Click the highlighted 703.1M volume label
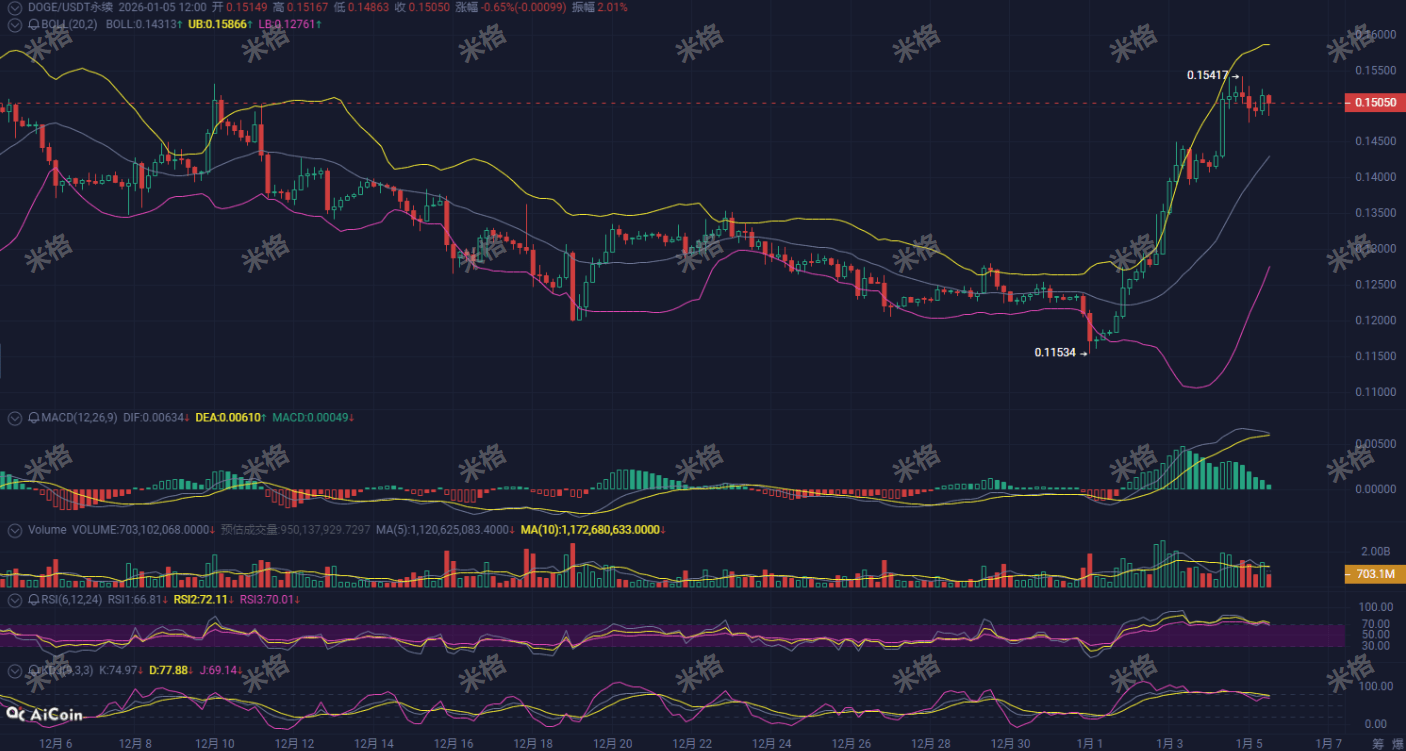The image size is (1406, 751). click(1374, 574)
